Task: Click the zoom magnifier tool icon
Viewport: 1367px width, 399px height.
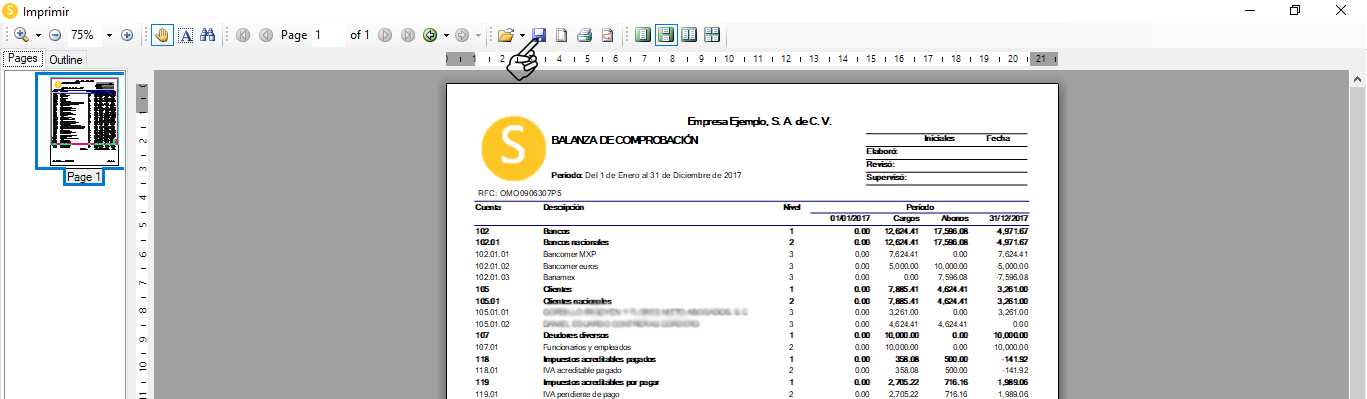Action: click(x=21, y=35)
